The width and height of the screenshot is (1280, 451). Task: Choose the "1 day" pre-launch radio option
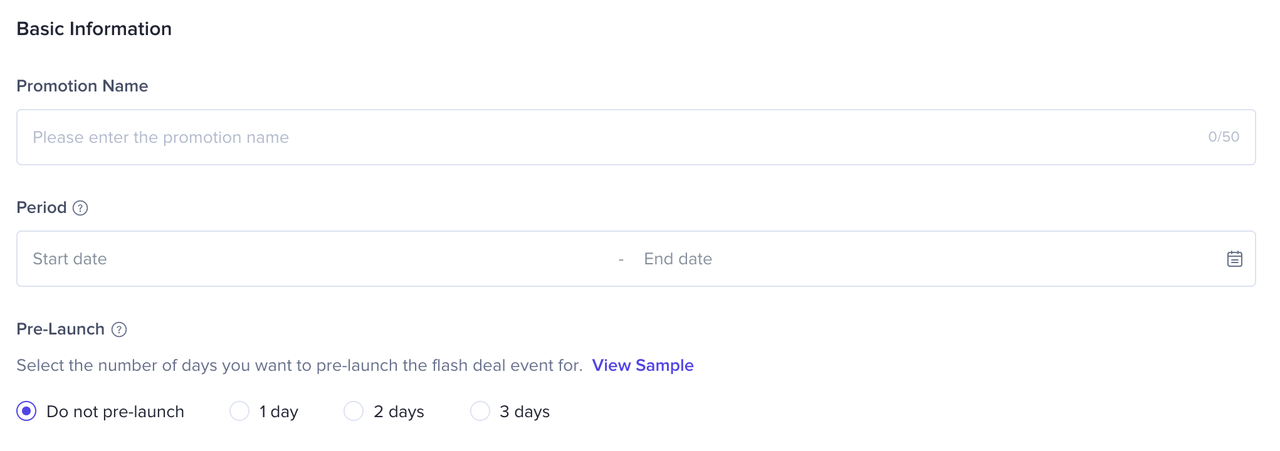239,411
